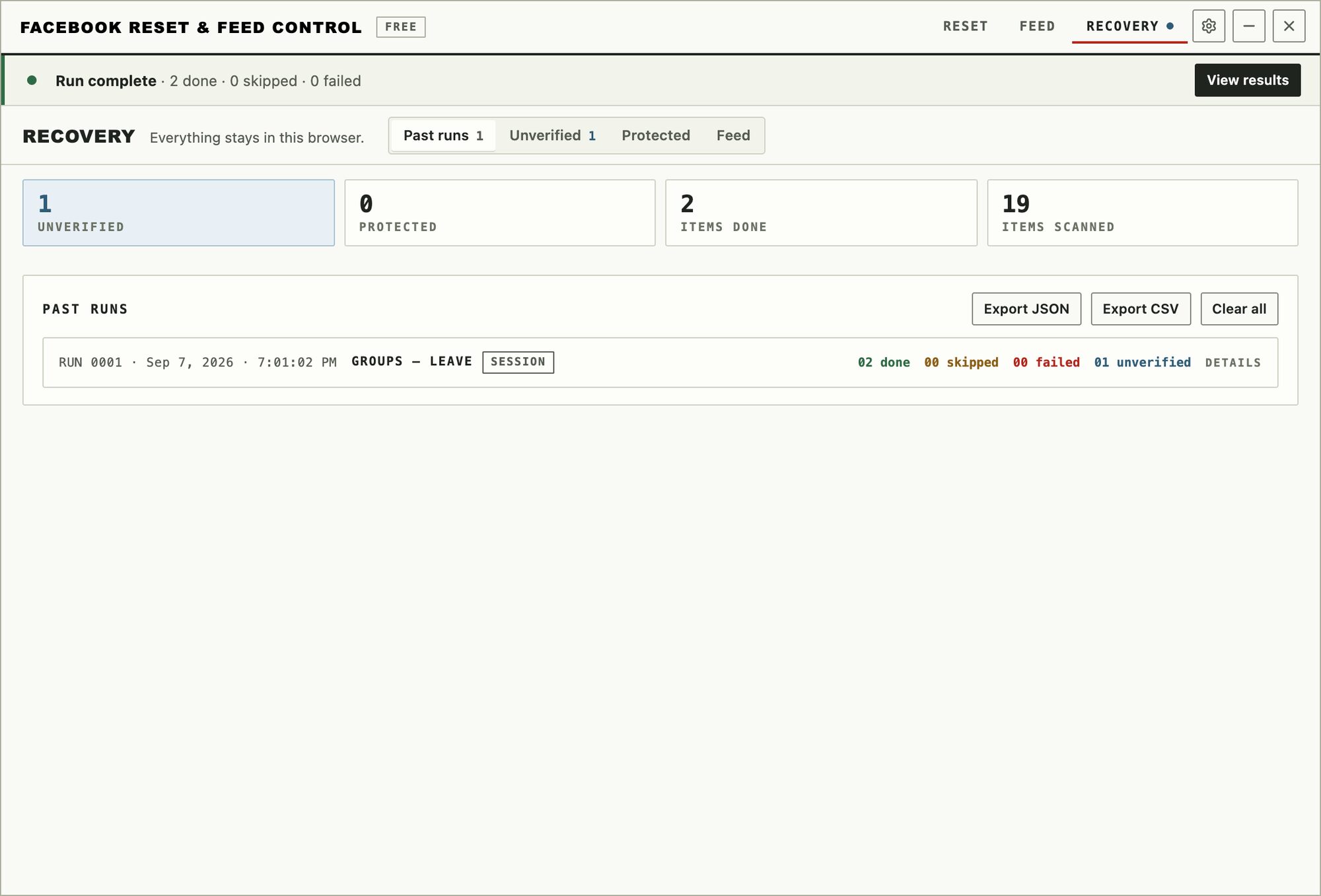Image resolution: width=1321 pixels, height=896 pixels.
Task: Click the 'Run complete' status text
Action: pyautogui.click(x=106, y=81)
